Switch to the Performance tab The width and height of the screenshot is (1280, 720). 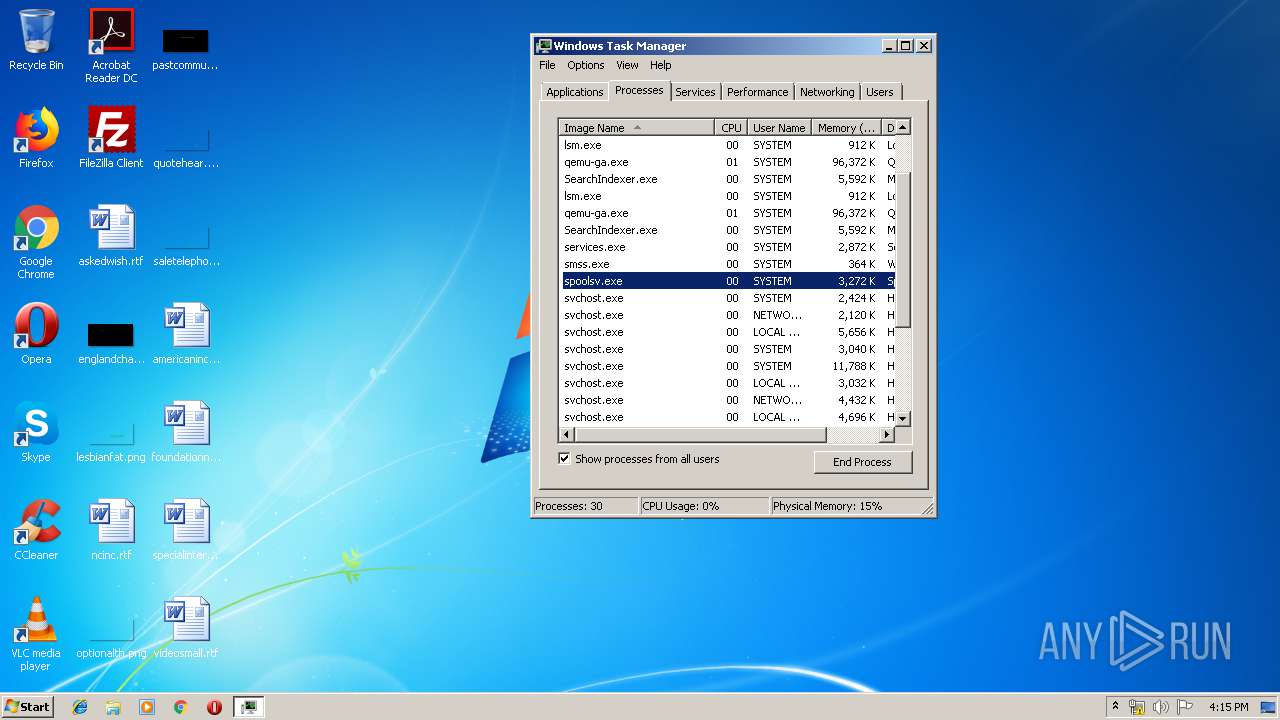757,92
